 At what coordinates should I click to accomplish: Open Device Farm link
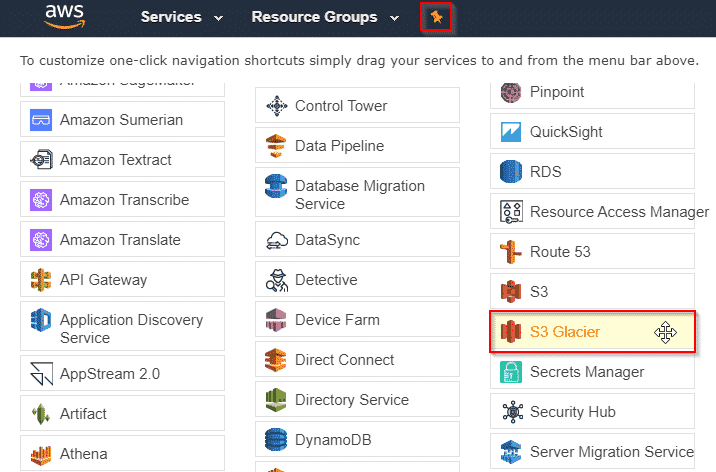pyautogui.click(x=337, y=320)
